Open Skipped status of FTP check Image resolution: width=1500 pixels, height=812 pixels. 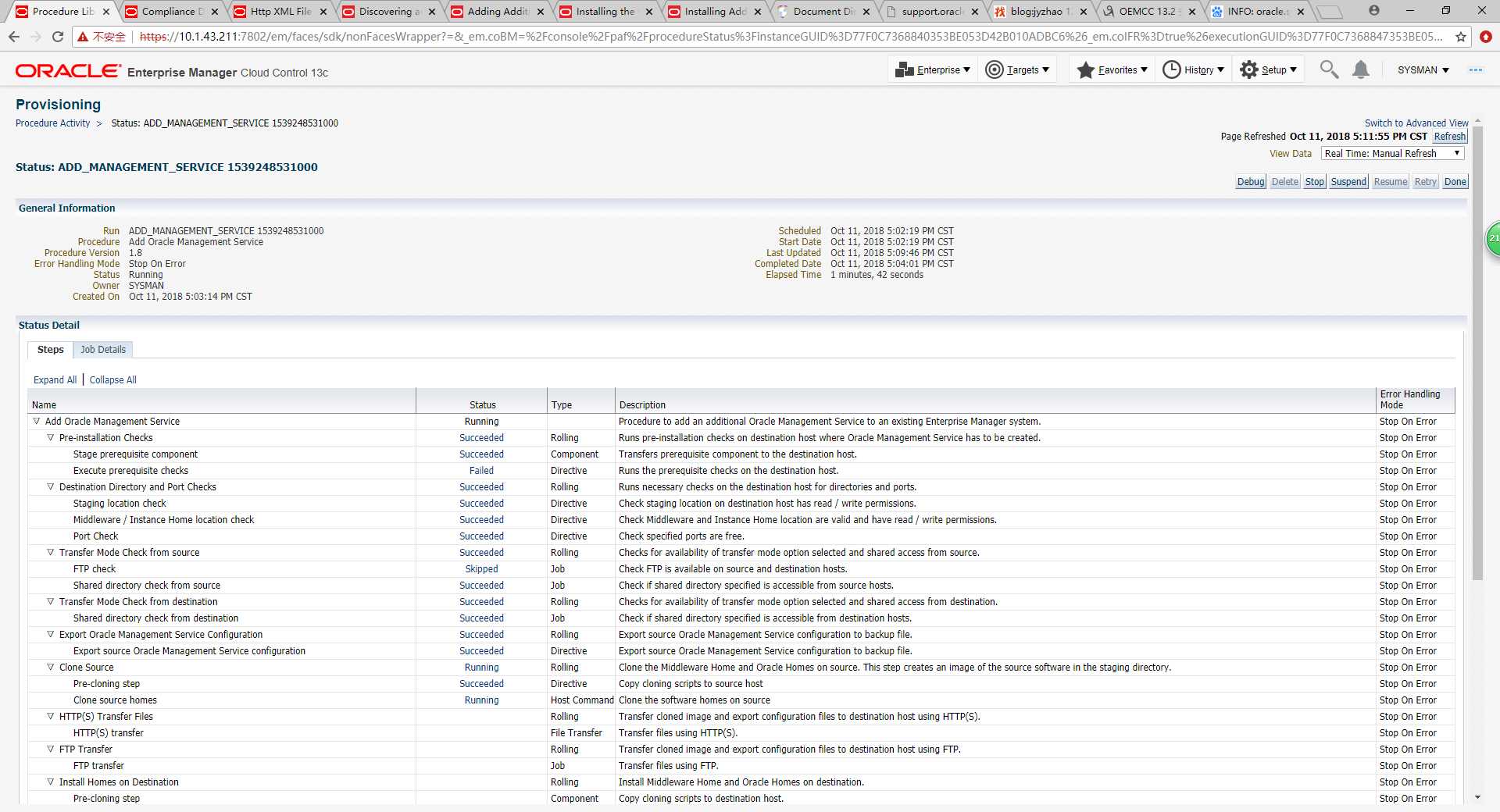(481, 569)
